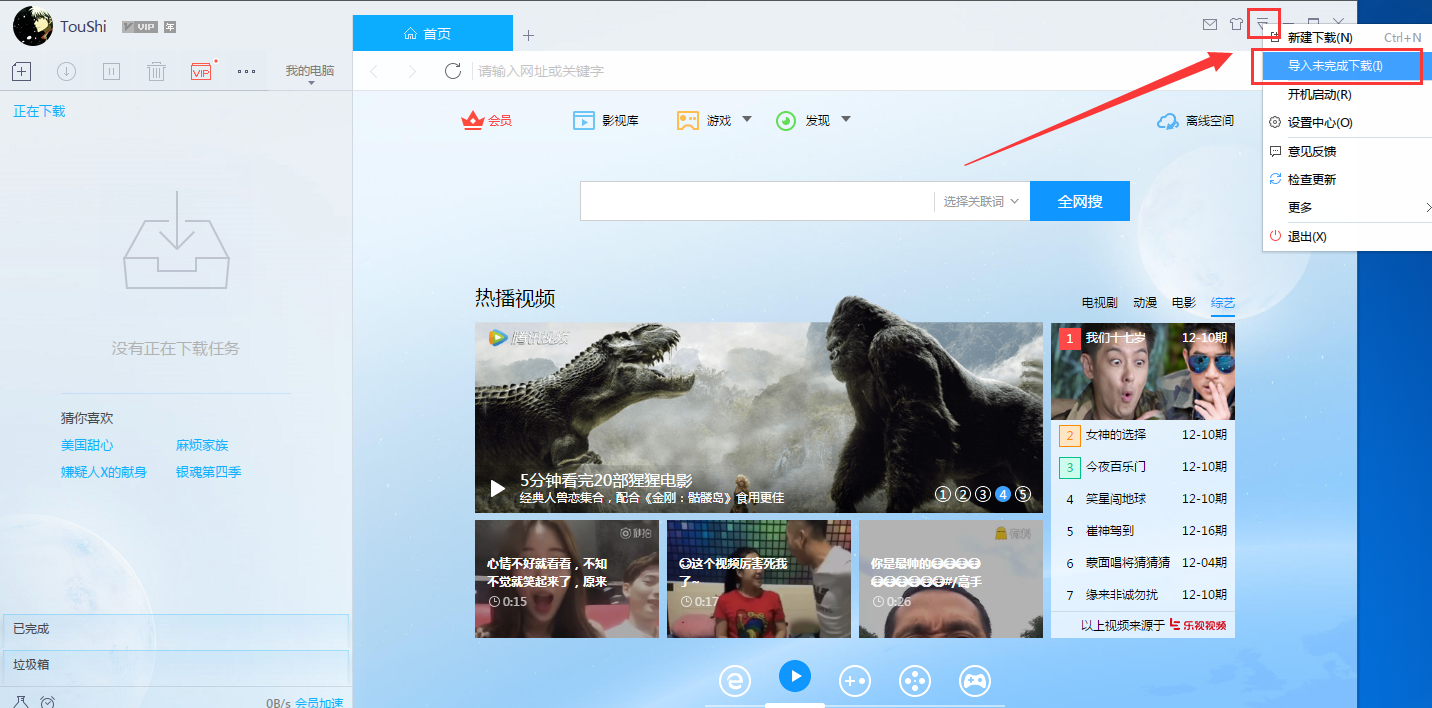Click the browser forward arrow

[x=412, y=71]
